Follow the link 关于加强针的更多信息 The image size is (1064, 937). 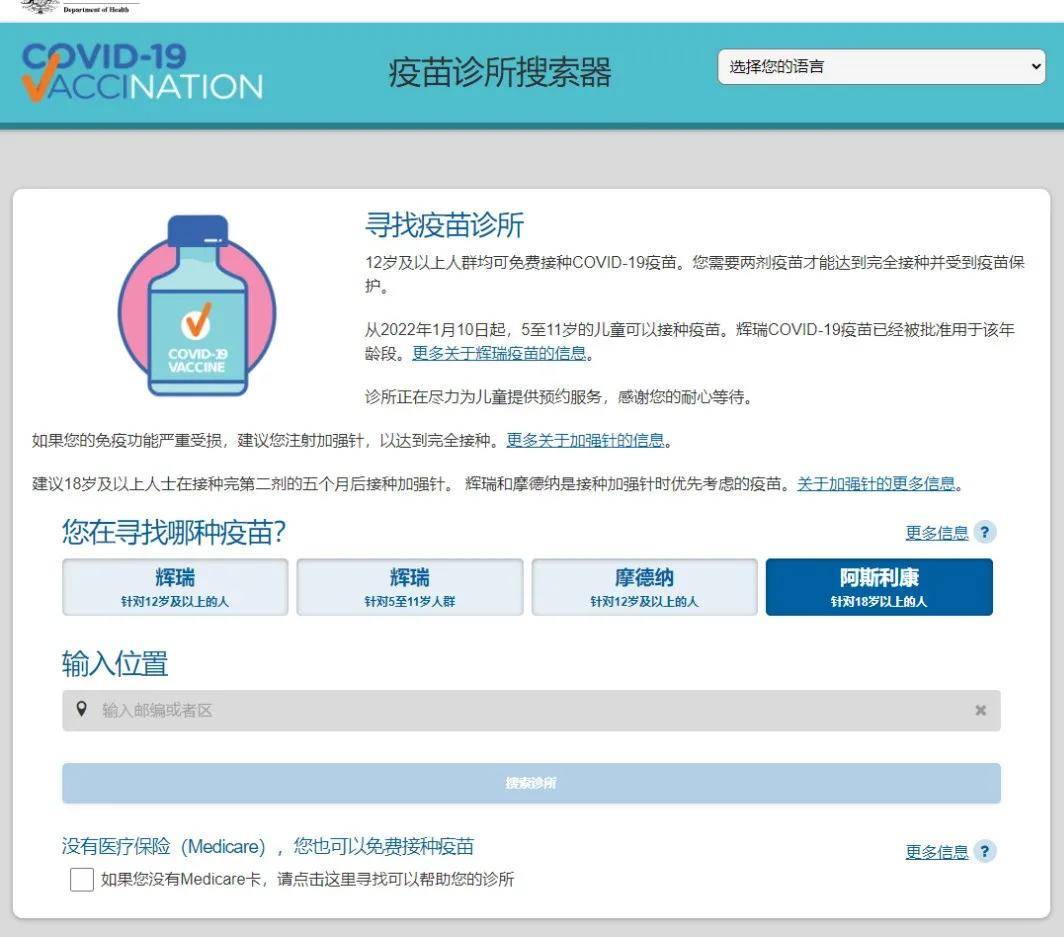coord(876,484)
